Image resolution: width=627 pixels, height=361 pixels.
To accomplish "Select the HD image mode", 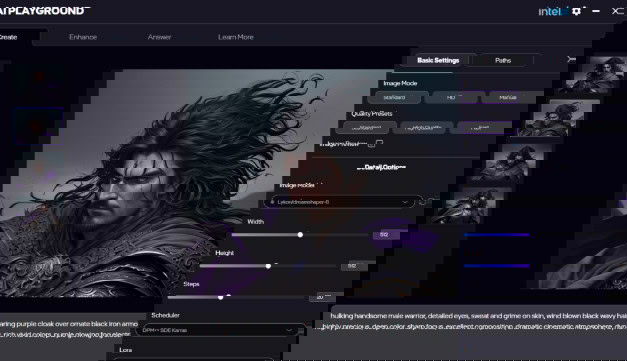I will point(452,98).
